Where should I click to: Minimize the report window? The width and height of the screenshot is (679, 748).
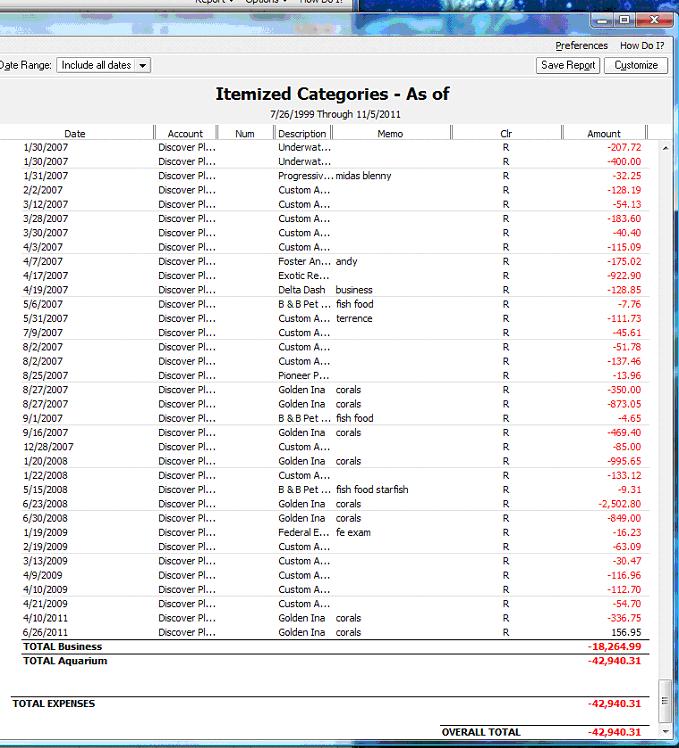coord(602,21)
